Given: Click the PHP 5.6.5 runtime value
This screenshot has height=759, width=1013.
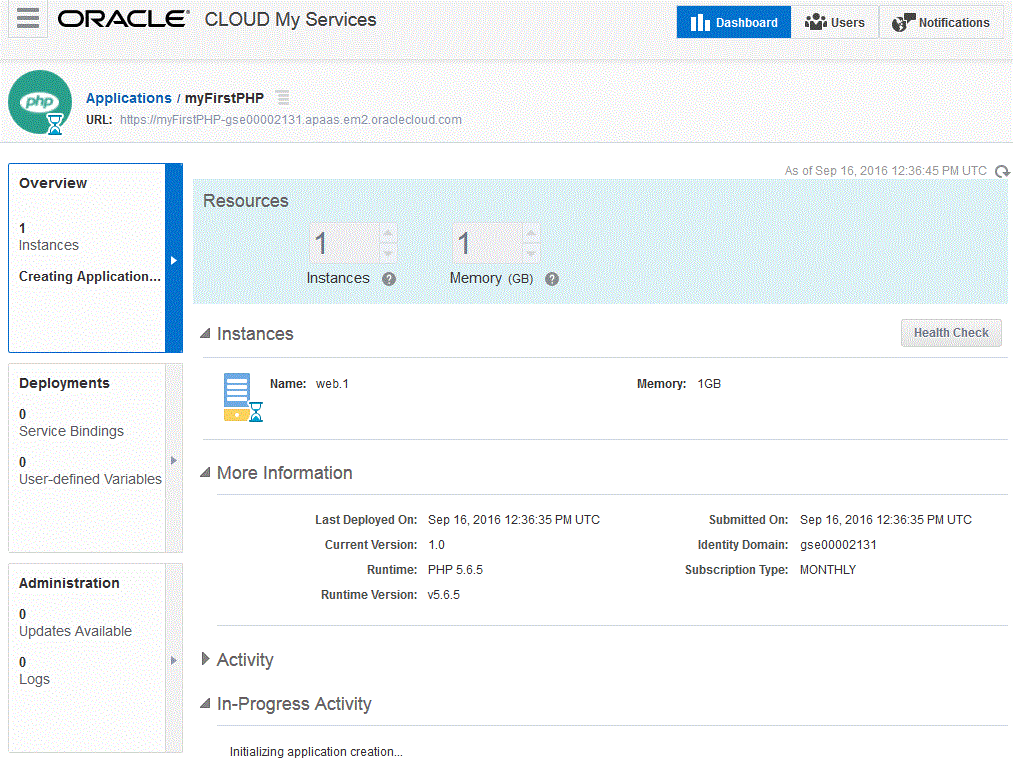Looking at the screenshot, I should 455,570.
